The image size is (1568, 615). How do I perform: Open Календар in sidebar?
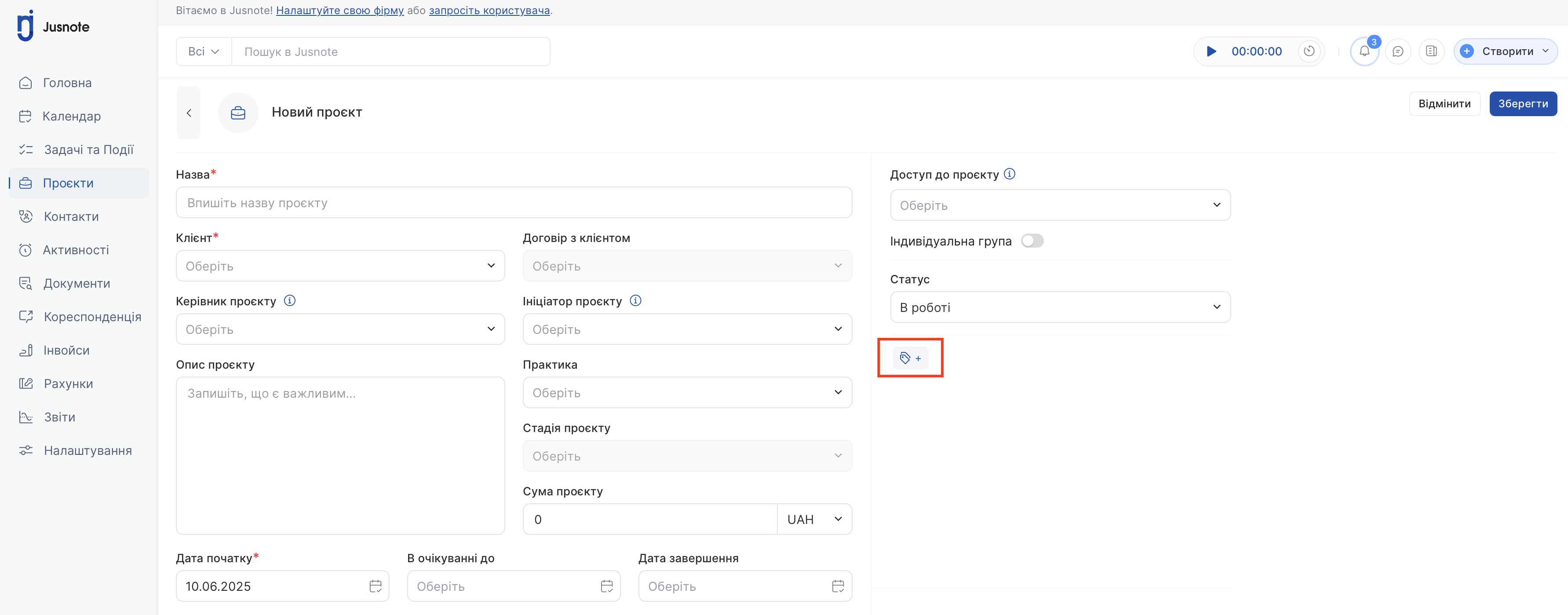(79, 116)
